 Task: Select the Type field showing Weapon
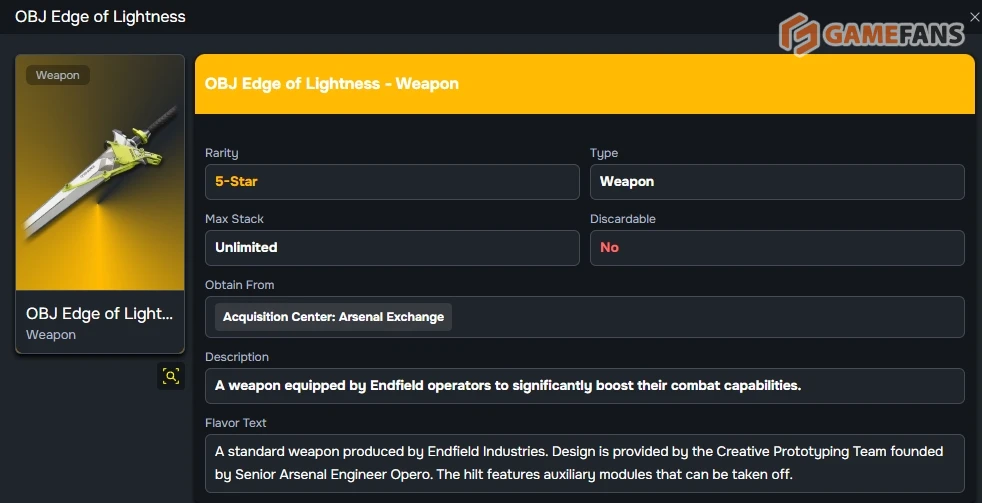point(777,182)
